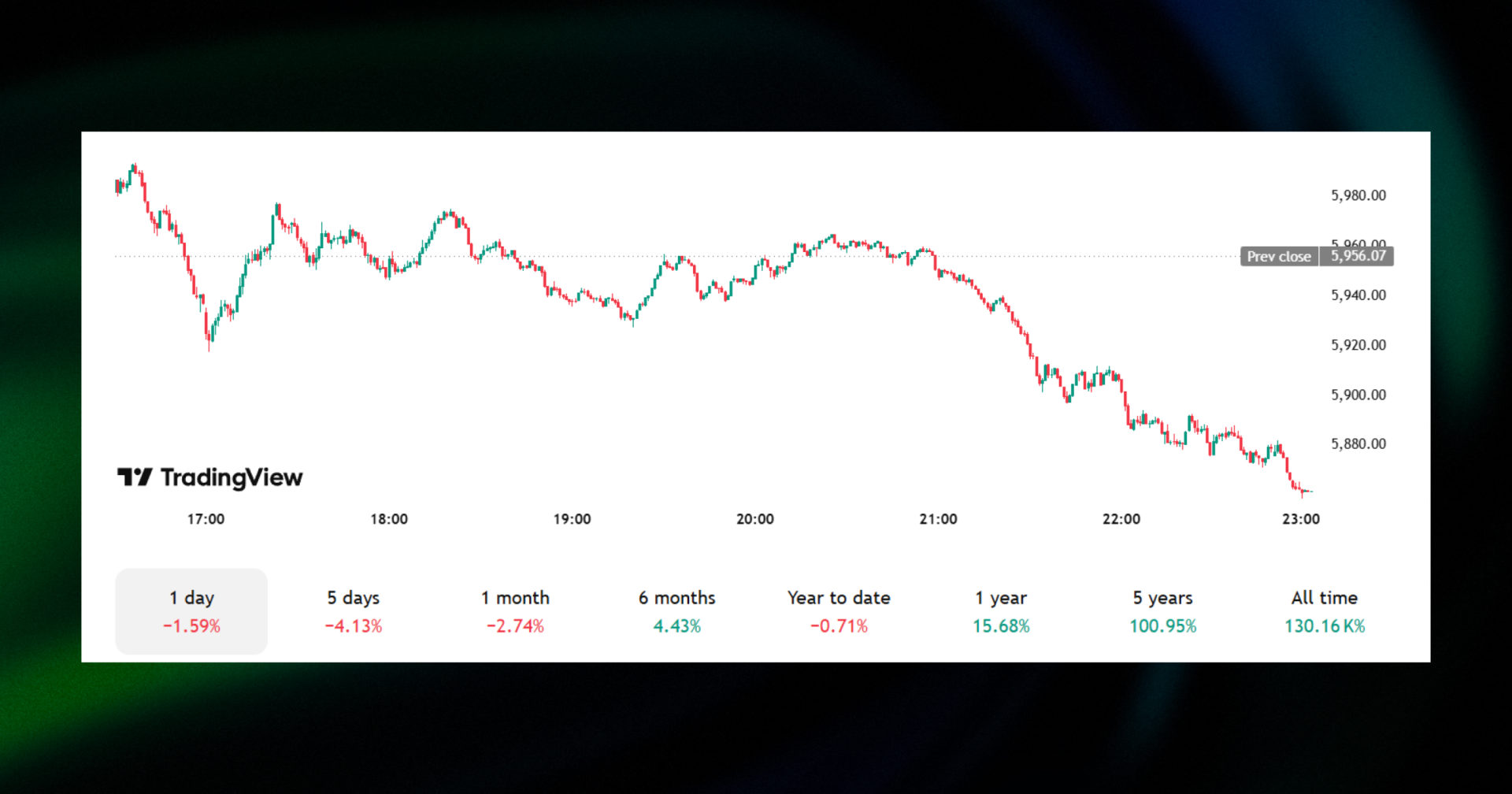Open the All time chart view

1324,610
